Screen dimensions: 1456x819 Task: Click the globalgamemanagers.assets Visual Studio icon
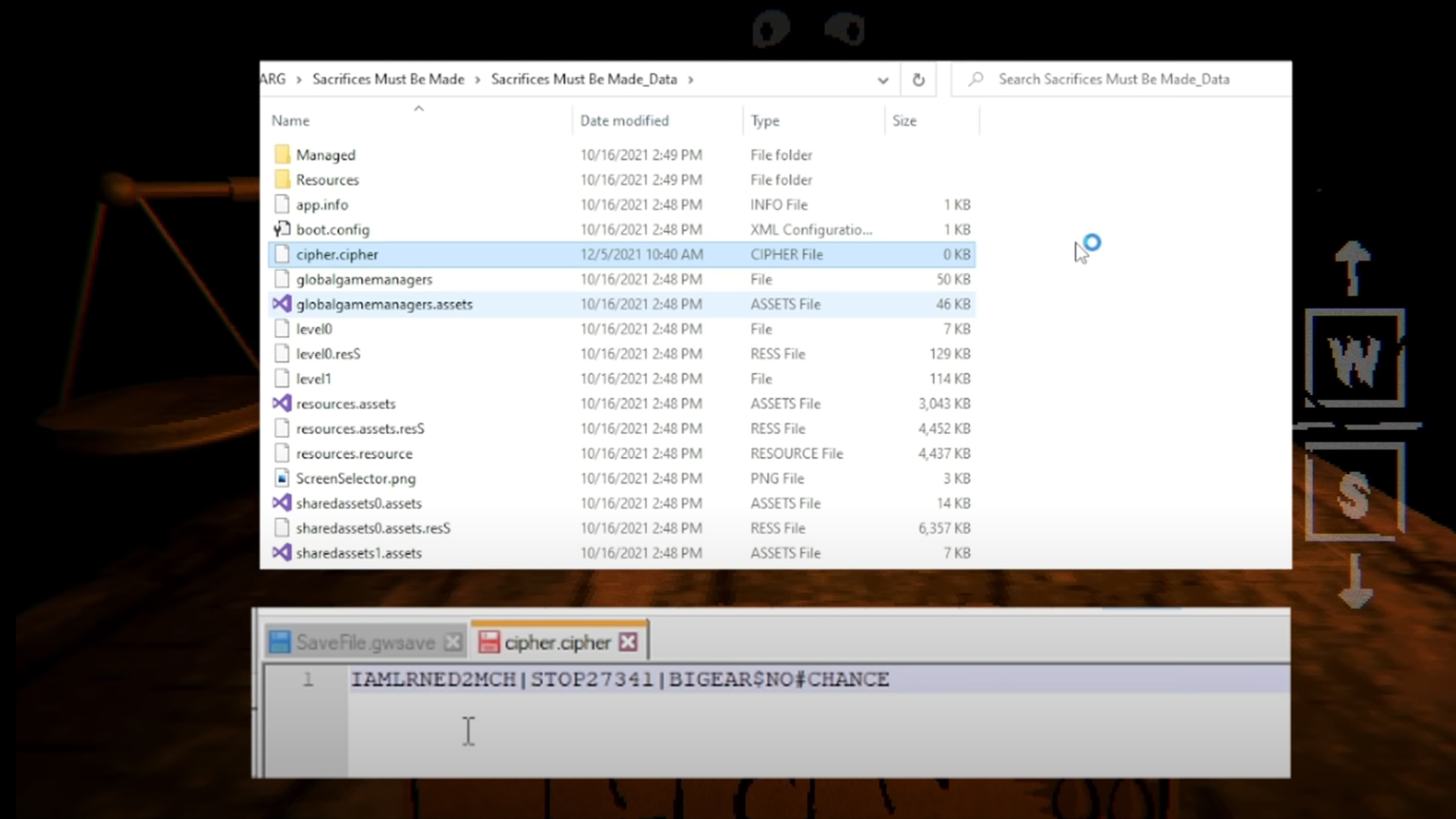point(282,304)
